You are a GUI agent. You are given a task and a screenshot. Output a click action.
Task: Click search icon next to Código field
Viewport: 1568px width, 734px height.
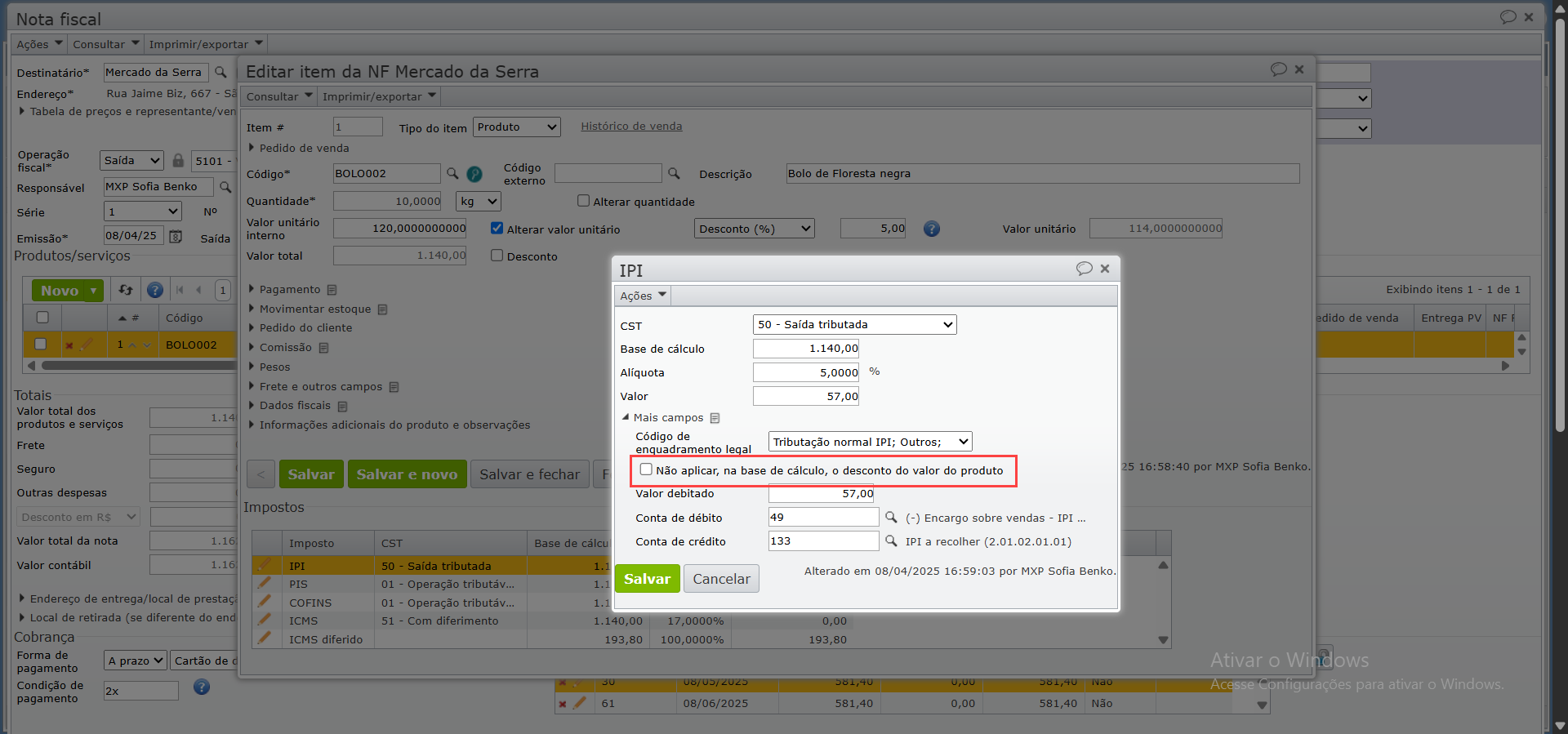tap(452, 173)
